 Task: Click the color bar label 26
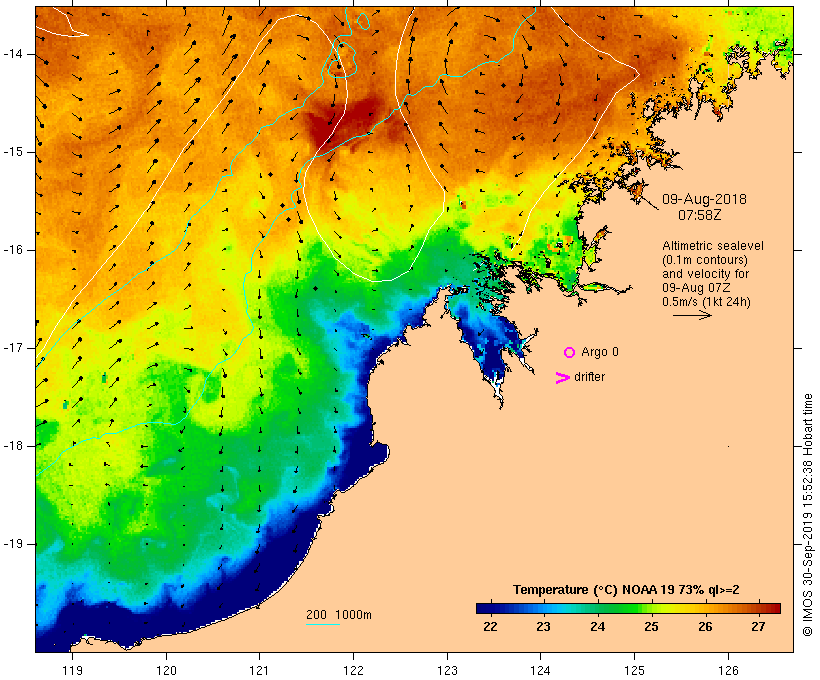(x=705, y=627)
